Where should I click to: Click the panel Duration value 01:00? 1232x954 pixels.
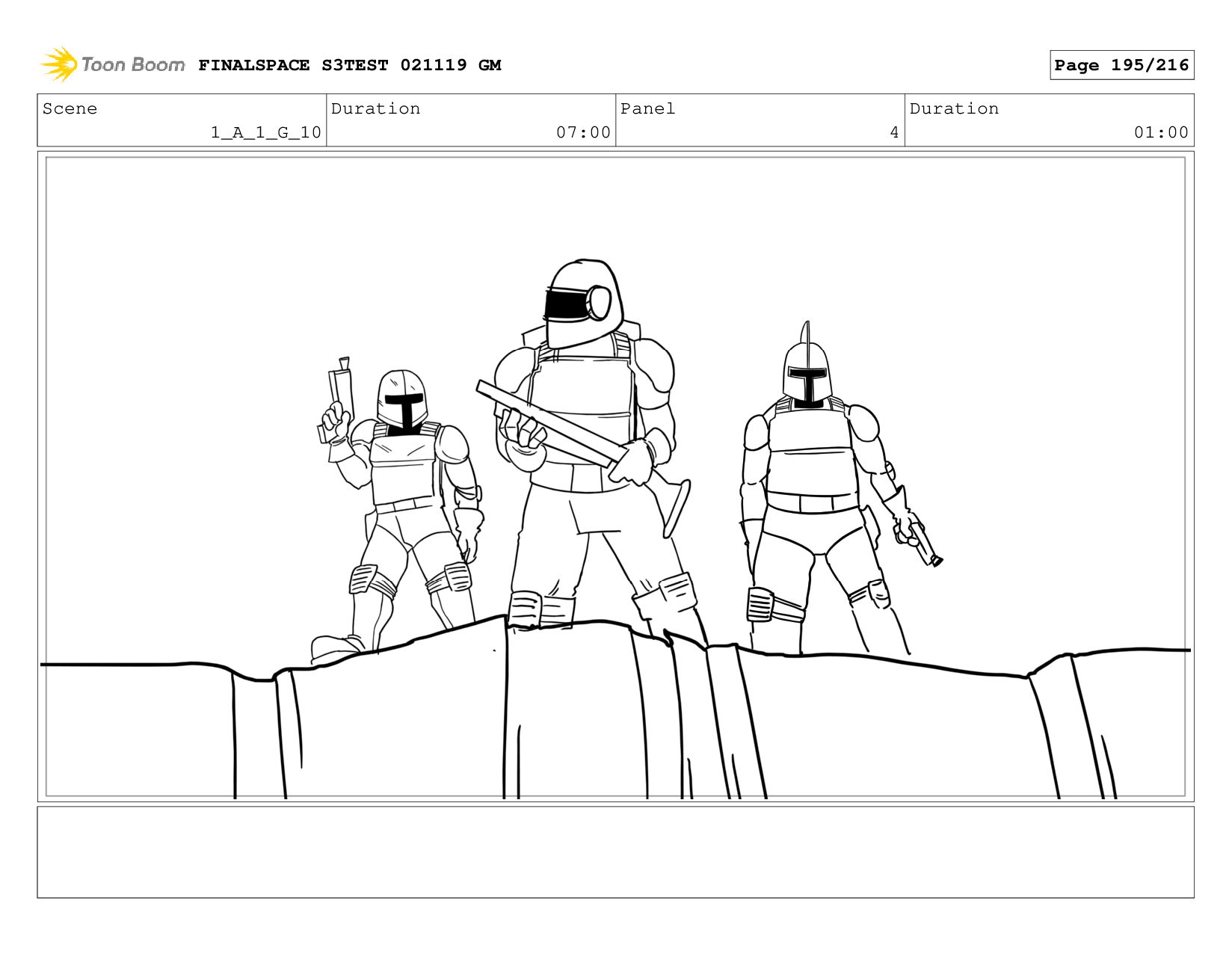[x=1161, y=132]
